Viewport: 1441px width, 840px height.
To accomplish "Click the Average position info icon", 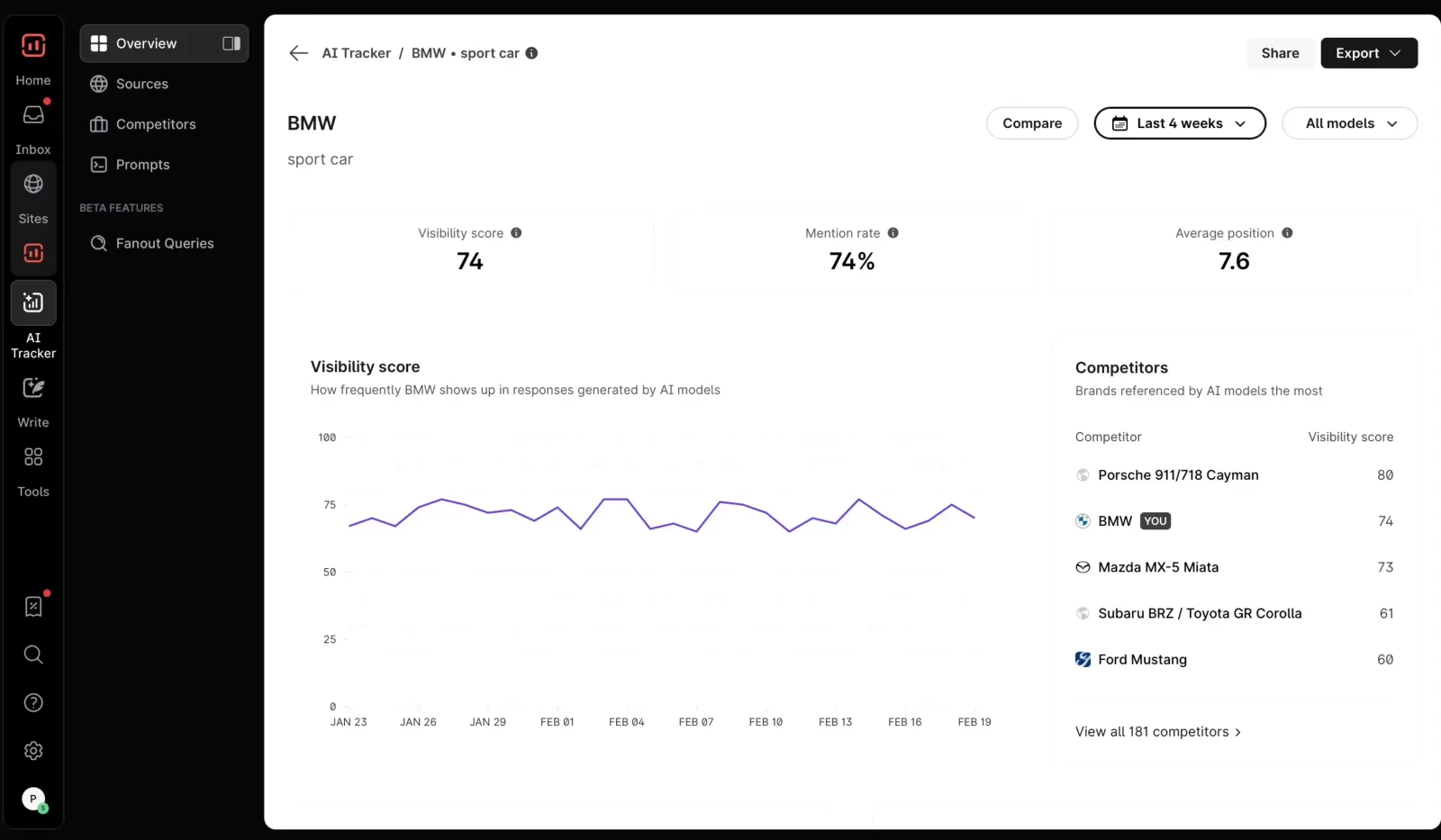I will click(x=1287, y=232).
